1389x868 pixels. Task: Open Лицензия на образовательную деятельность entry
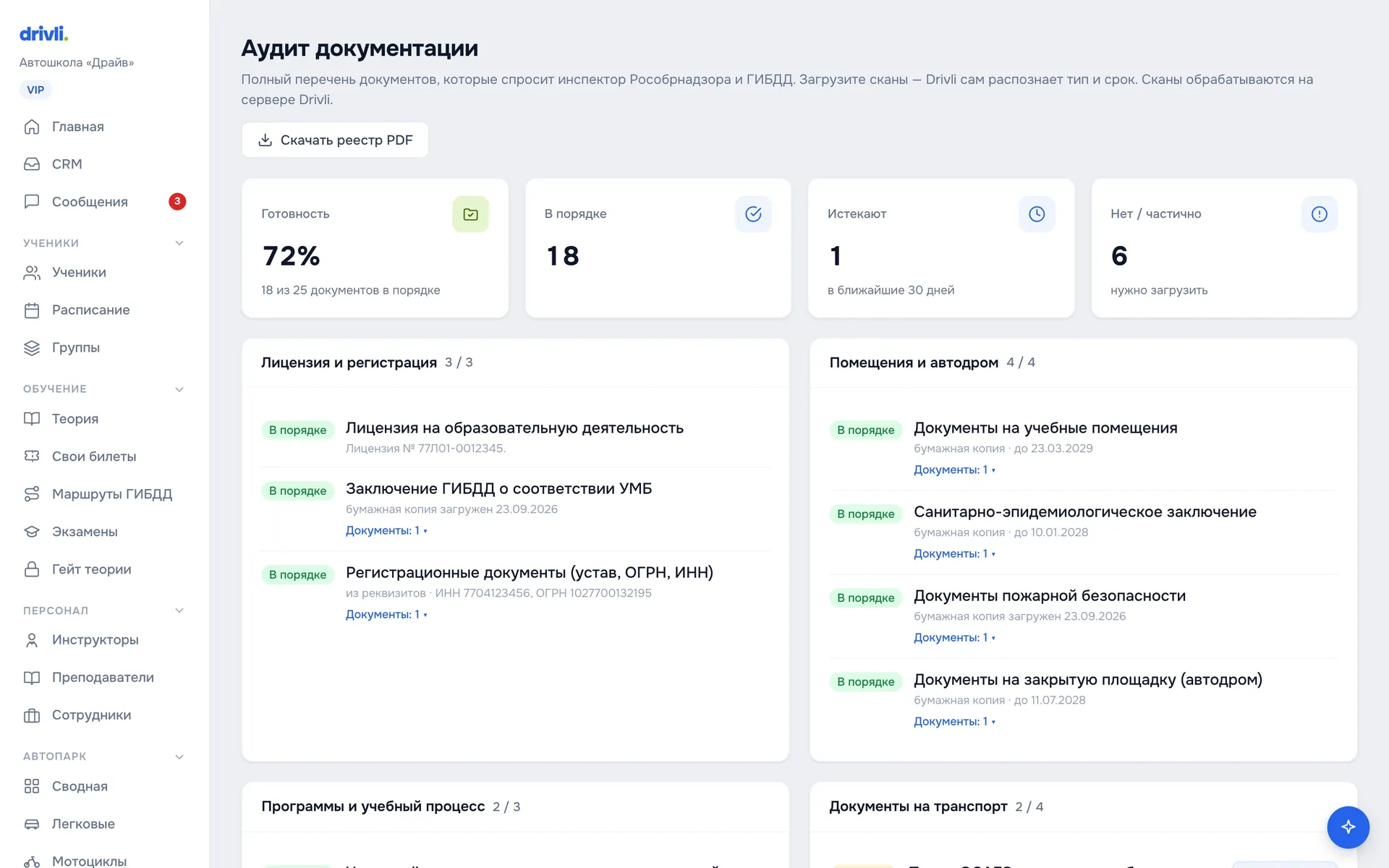point(514,427)
